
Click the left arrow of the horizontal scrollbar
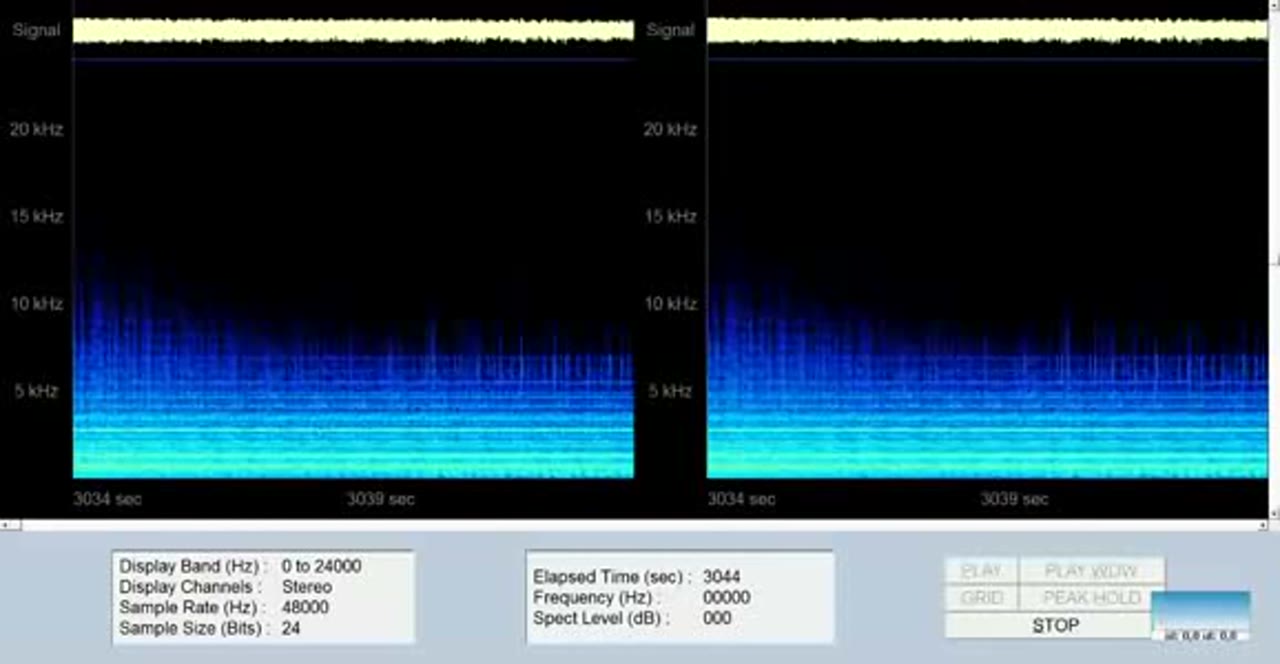(x=5, y=525)
